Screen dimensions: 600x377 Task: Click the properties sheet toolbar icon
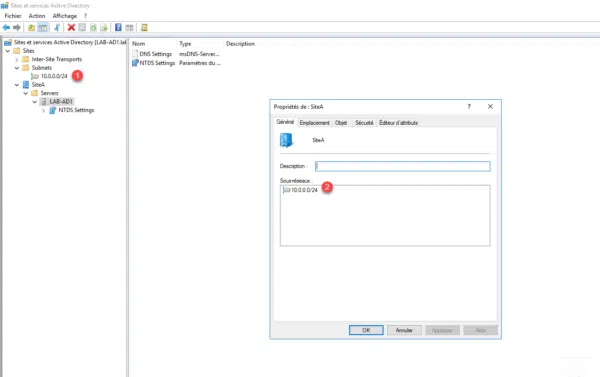click(x=82, y=28)
